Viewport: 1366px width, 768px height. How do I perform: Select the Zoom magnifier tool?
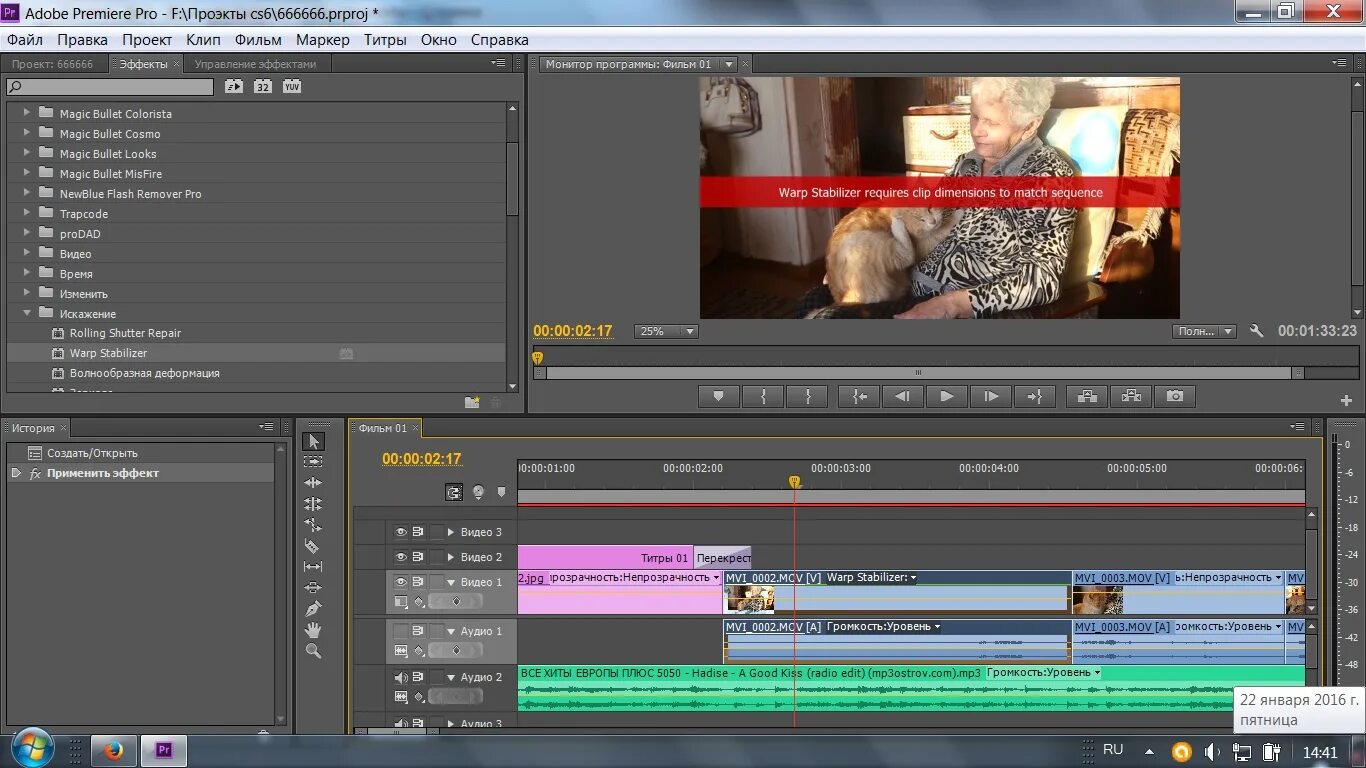click(313, 651)
